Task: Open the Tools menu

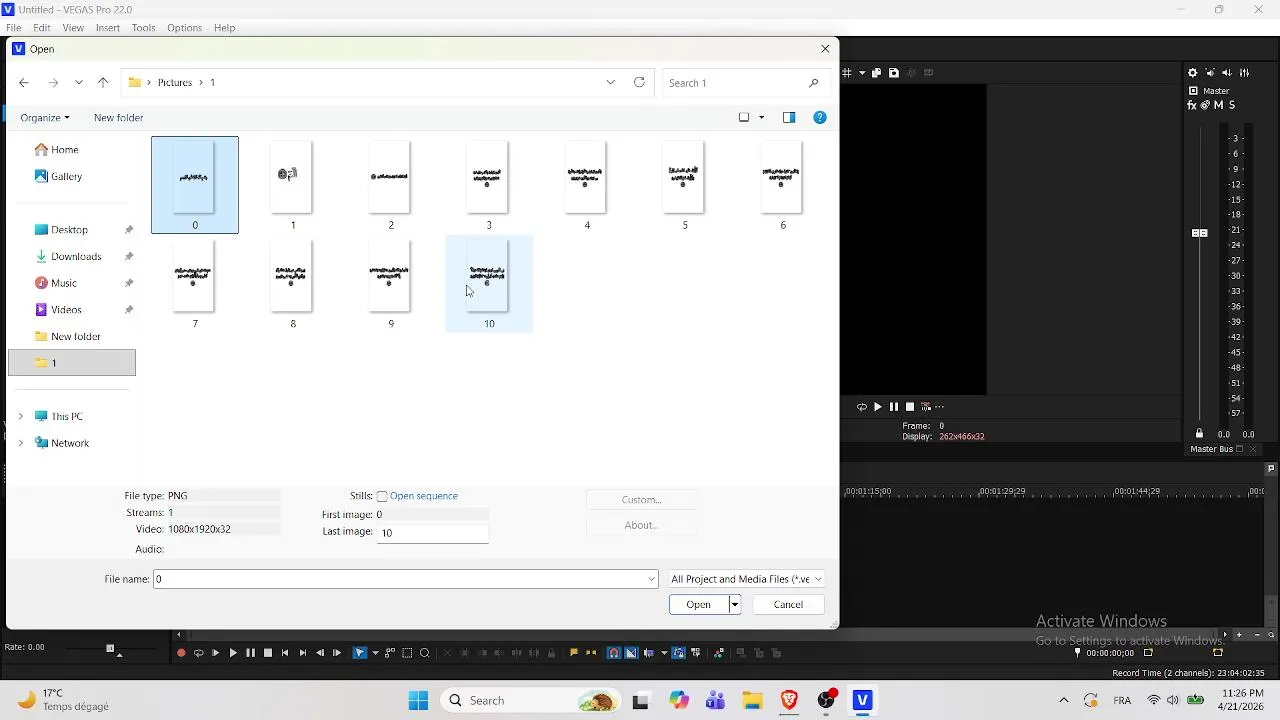Action: tap(144, 28)
